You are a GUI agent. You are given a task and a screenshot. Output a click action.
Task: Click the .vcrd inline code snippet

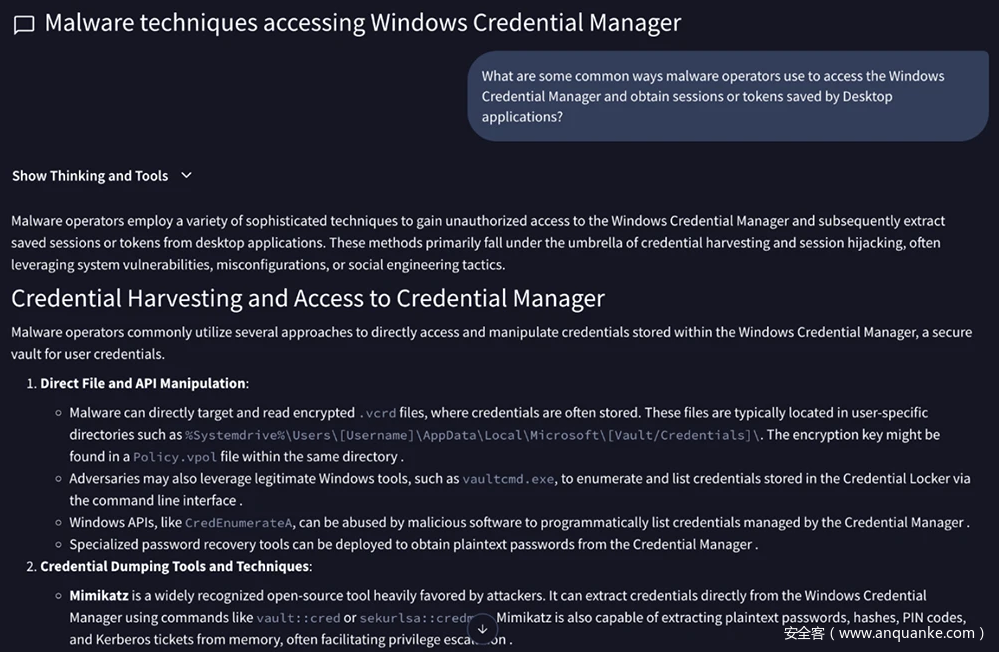(x=376, y=413)
